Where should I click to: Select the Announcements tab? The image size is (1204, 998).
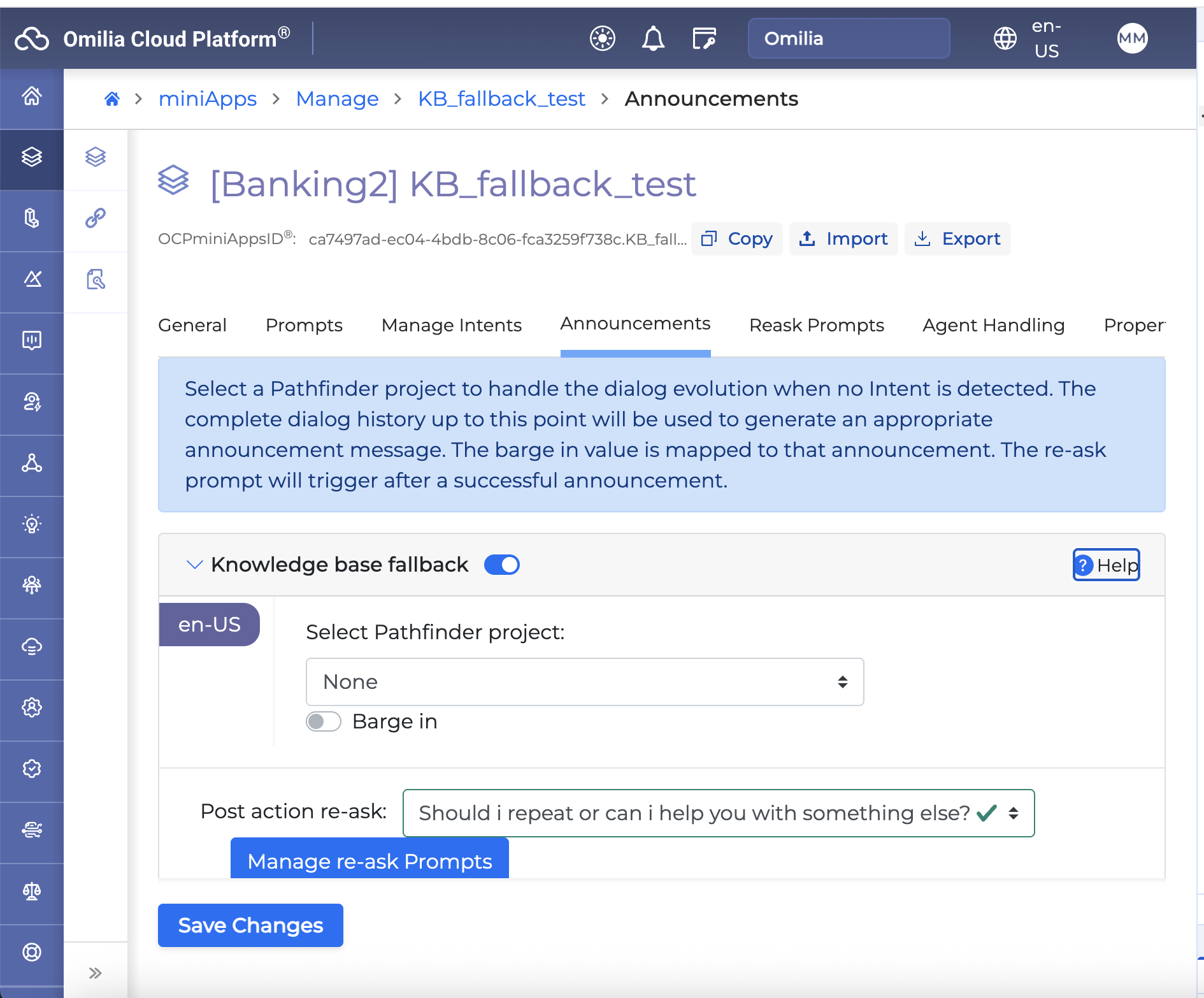(x=635, y=324)
